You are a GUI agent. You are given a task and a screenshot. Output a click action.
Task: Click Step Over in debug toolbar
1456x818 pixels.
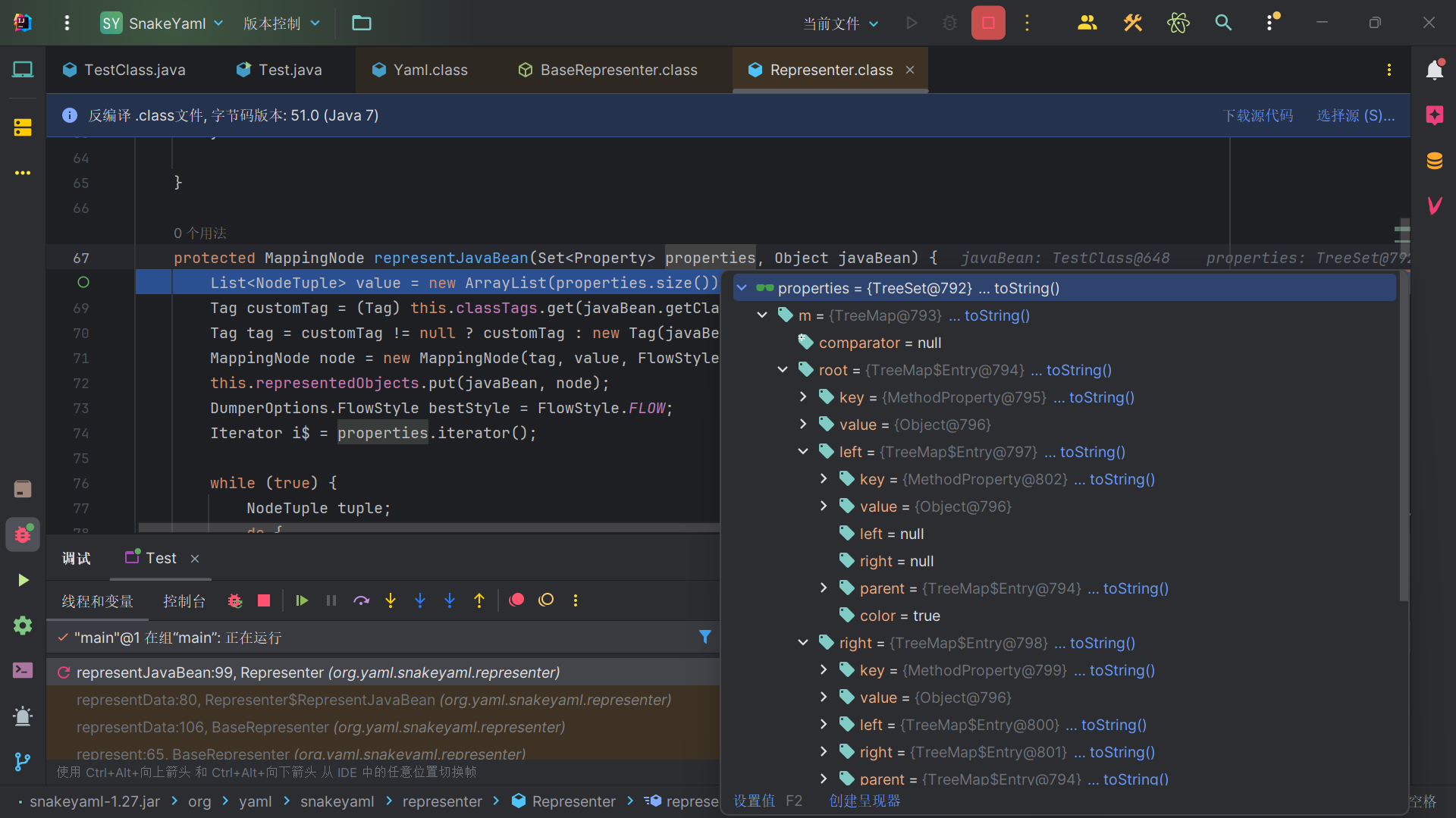[361, 600]
